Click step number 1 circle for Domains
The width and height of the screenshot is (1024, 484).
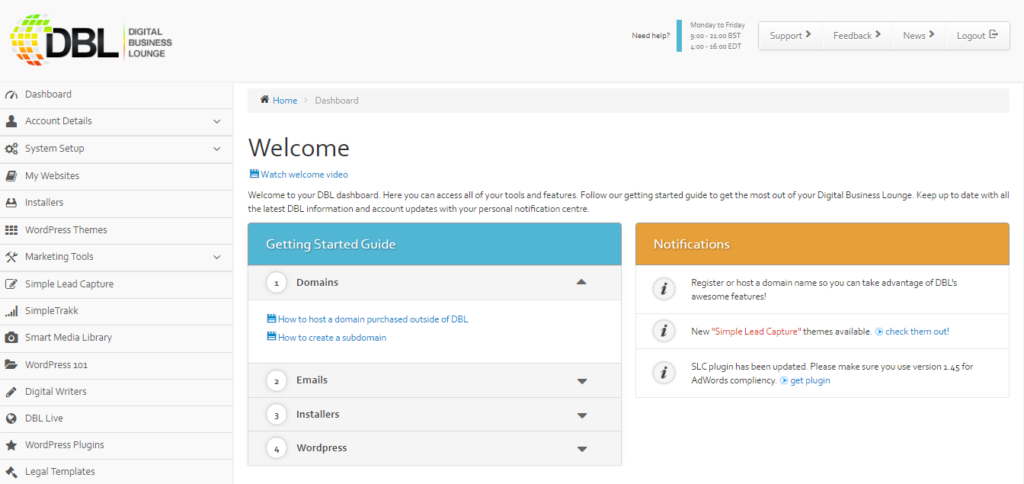(x=277, y=283)
